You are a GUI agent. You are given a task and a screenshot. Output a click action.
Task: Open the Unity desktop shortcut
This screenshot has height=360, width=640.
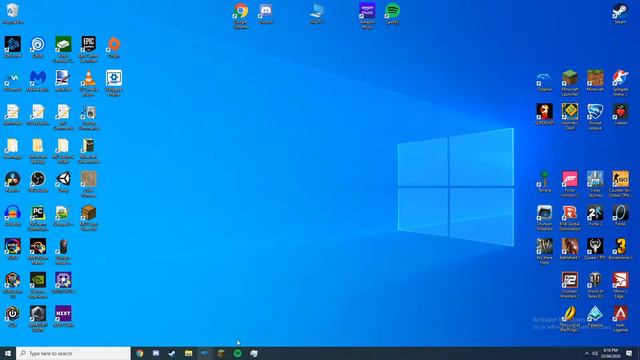pos(63,182)
